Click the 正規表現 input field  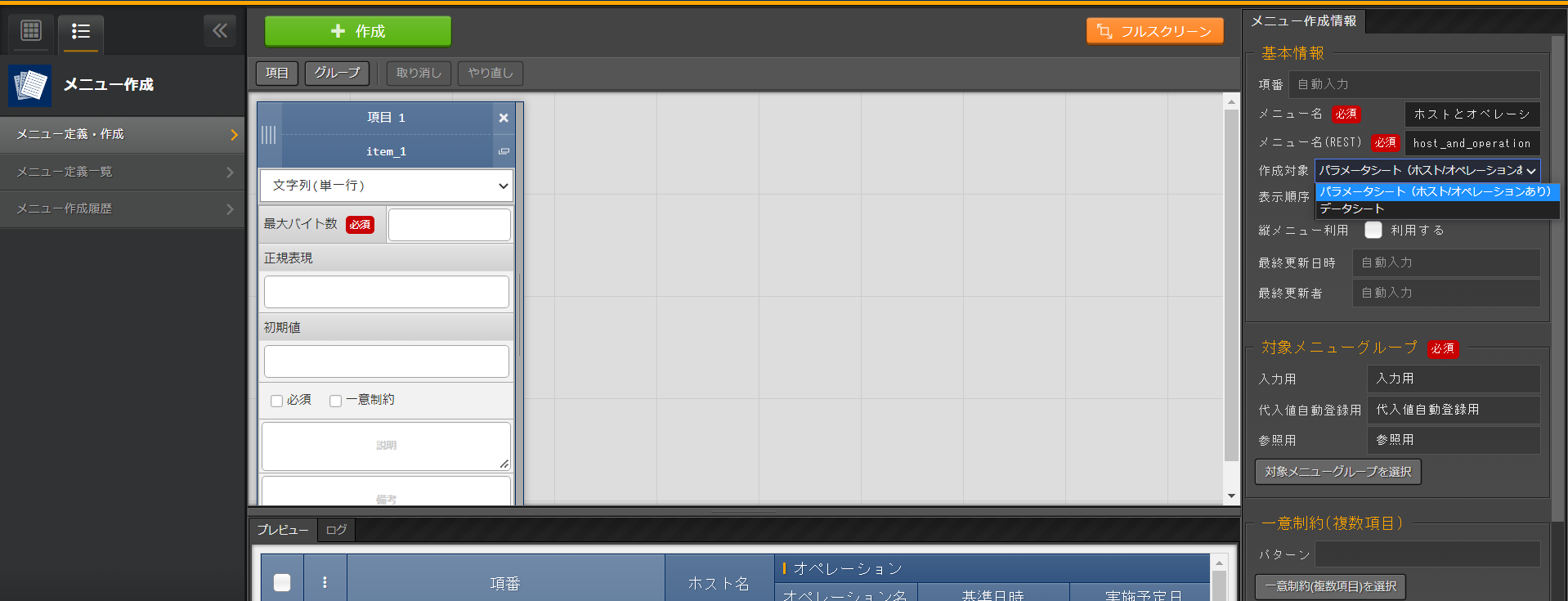[387, 292]
